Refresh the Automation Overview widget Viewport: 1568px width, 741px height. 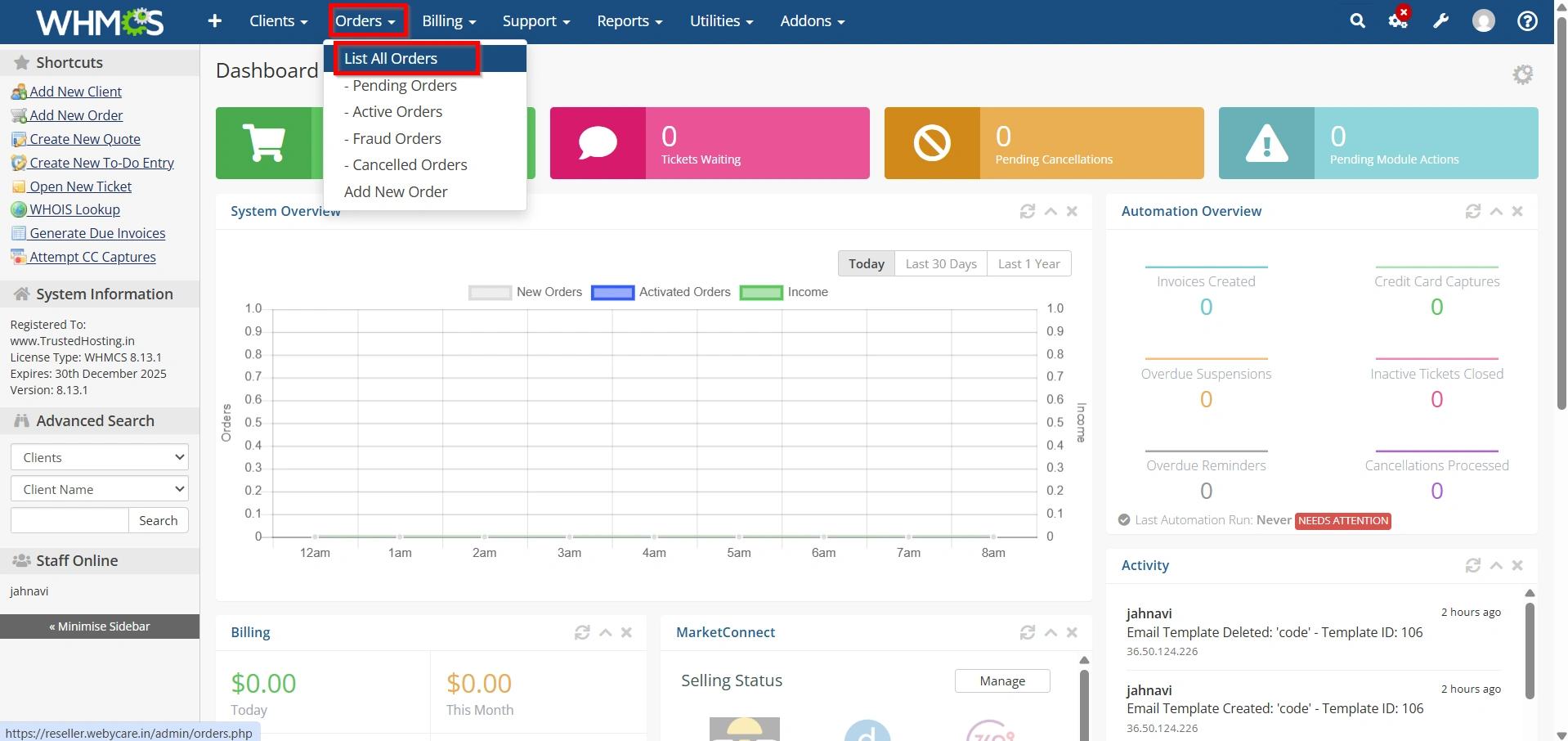(x=1473, y=211)
